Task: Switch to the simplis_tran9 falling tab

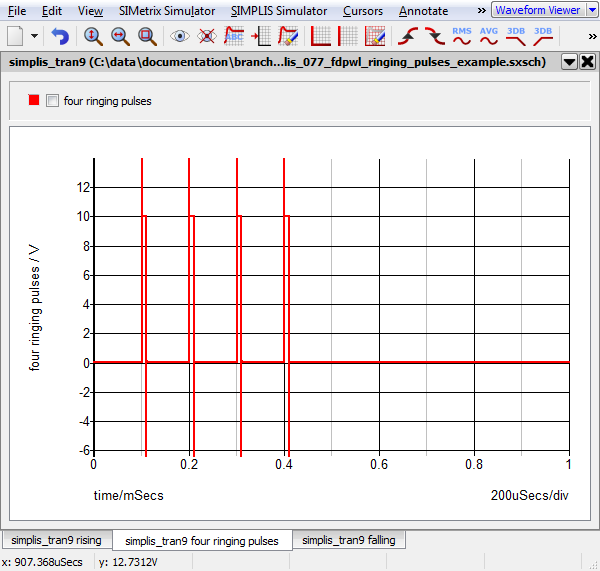Action: tap(349, 540)
